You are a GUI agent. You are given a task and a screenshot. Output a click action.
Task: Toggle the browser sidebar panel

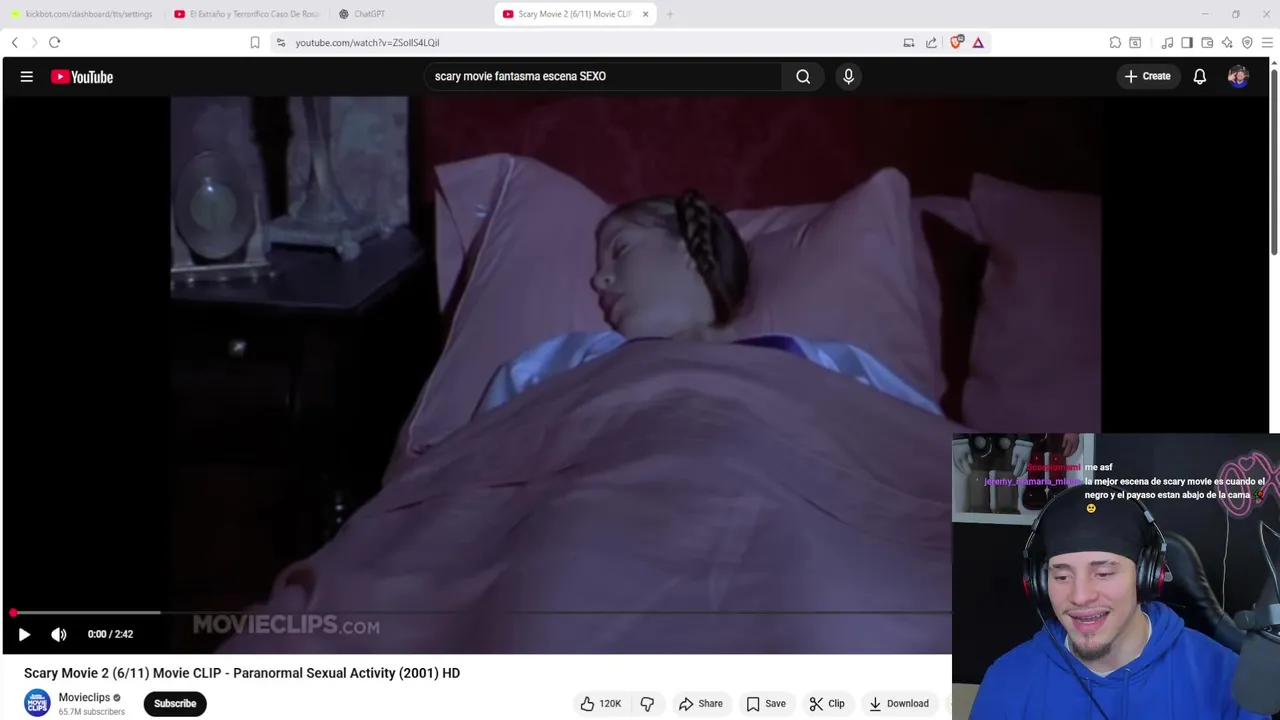(x=1187, y=42)
